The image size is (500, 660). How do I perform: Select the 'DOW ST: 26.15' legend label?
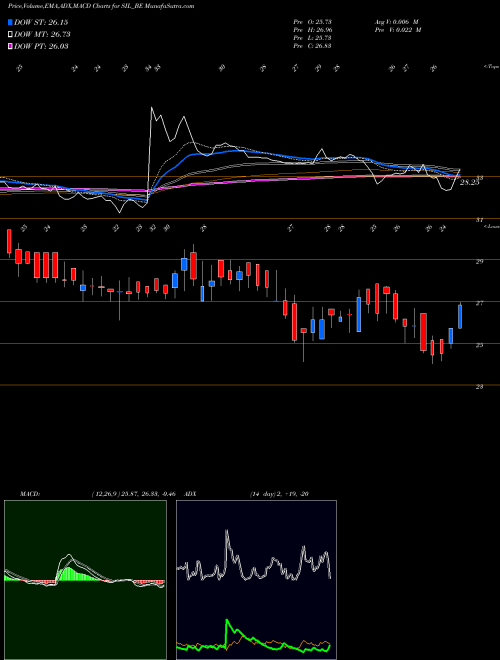point(41,22)
